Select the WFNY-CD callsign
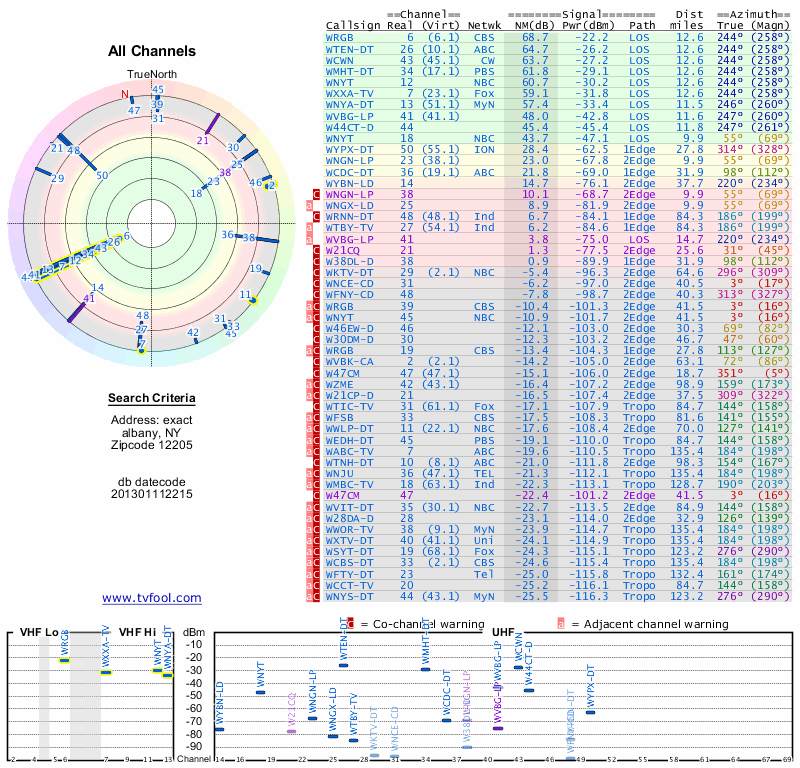Viewport: 800px width, 768px height. click(x=349, y=295)
